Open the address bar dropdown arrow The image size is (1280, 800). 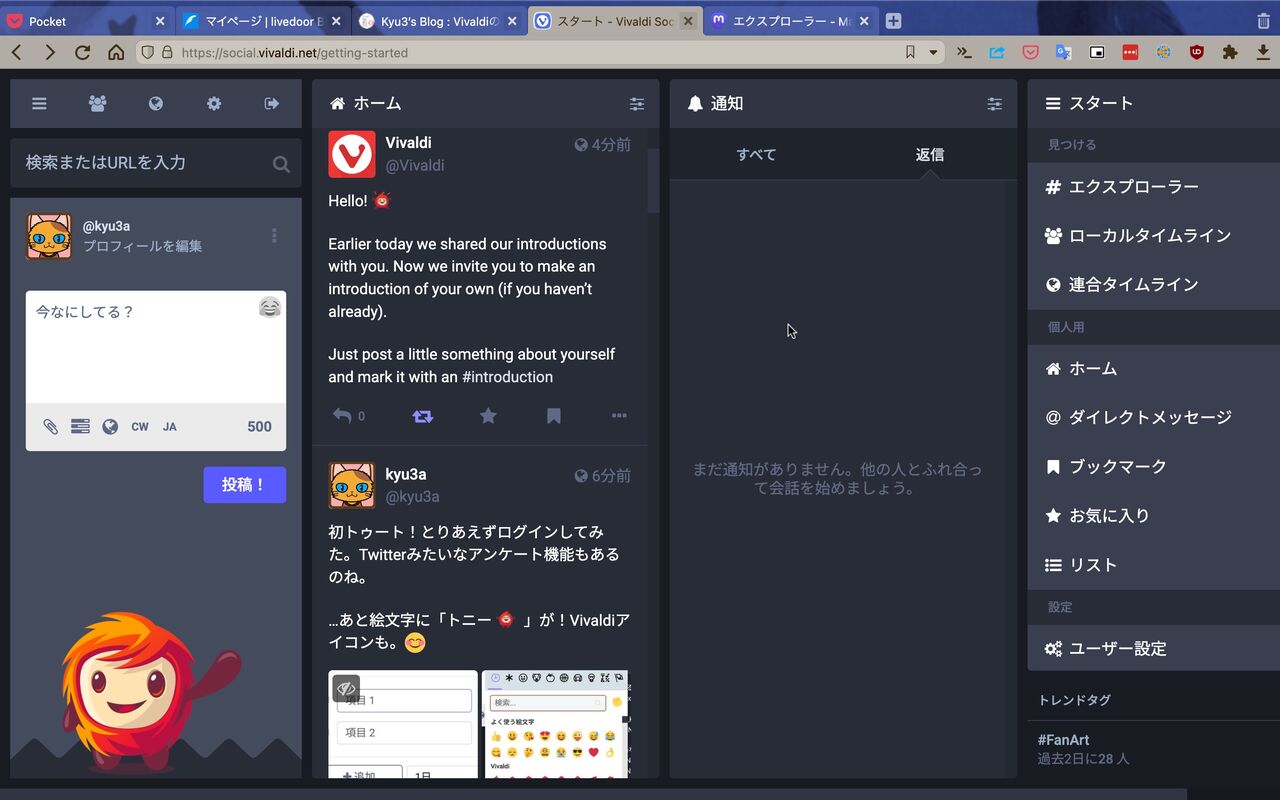(934, 53)
